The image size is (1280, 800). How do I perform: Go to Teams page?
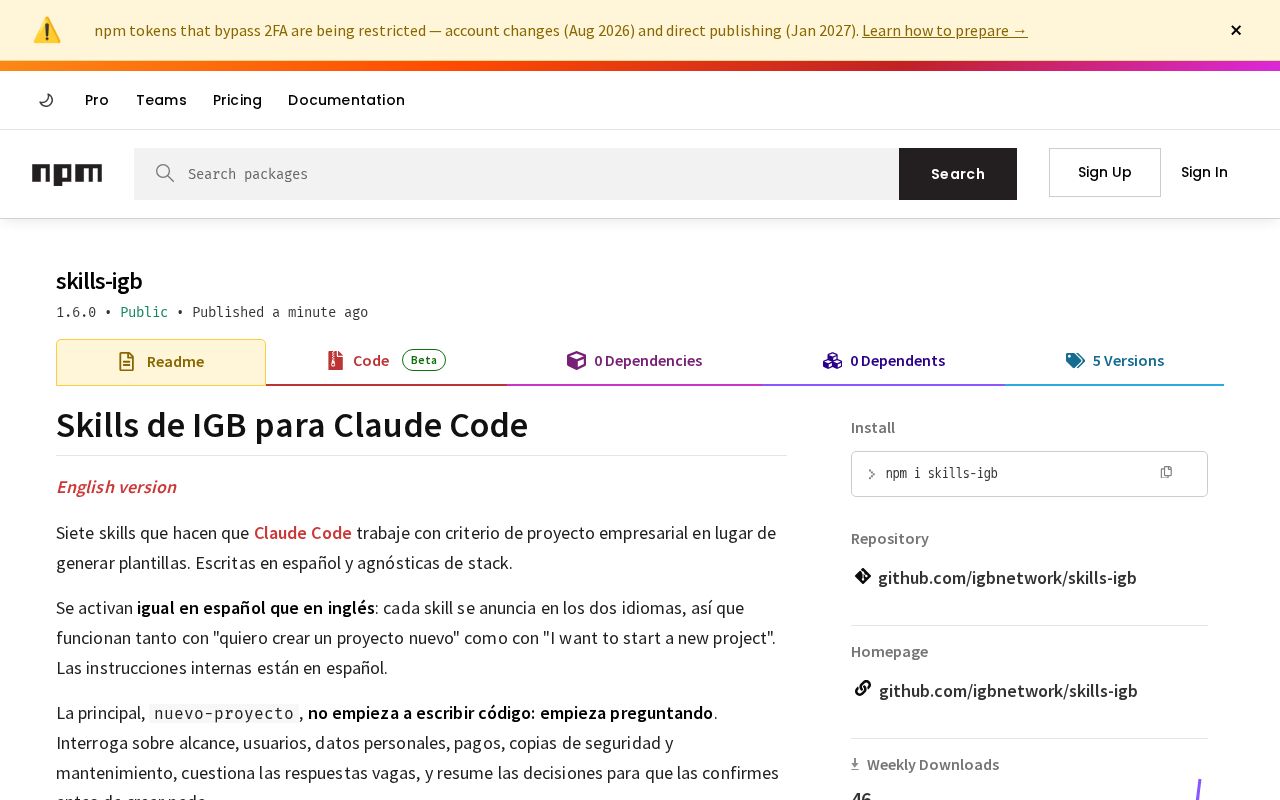coord(161,100)
